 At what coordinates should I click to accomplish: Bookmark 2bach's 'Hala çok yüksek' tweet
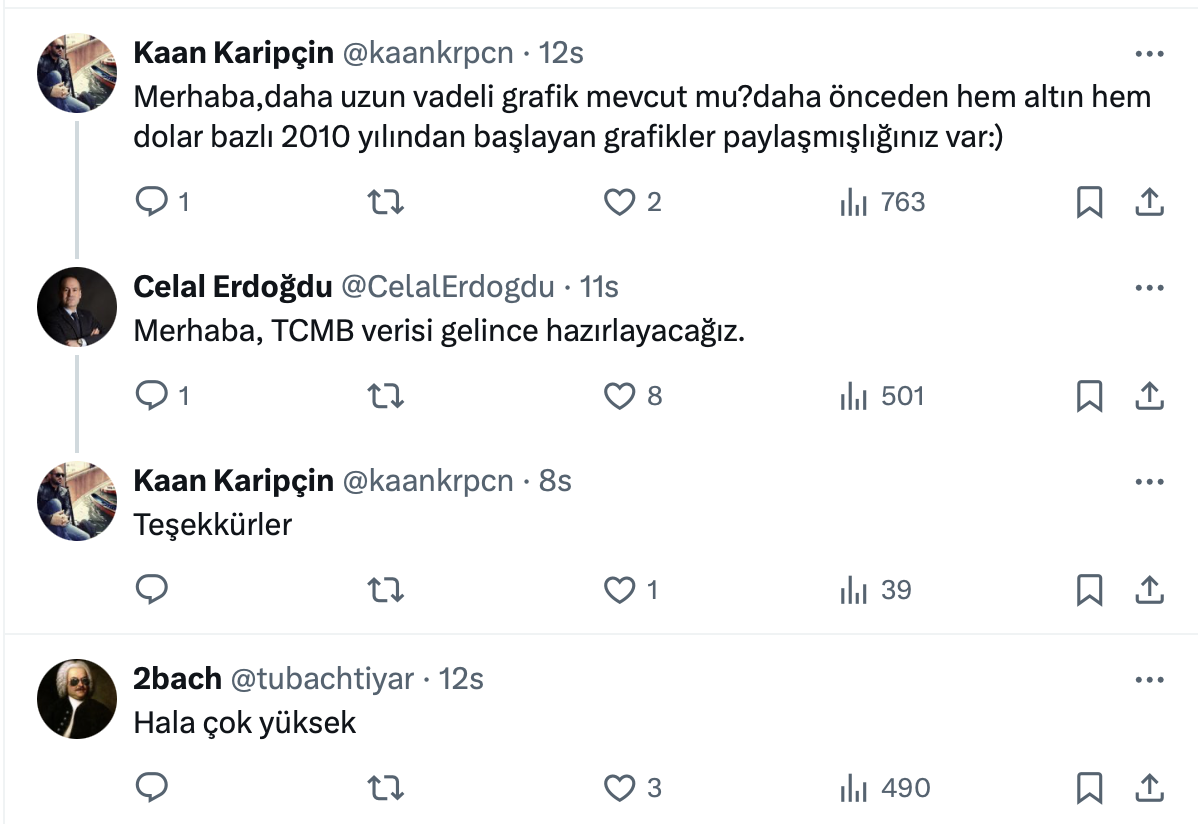[x=1089, y=789]
